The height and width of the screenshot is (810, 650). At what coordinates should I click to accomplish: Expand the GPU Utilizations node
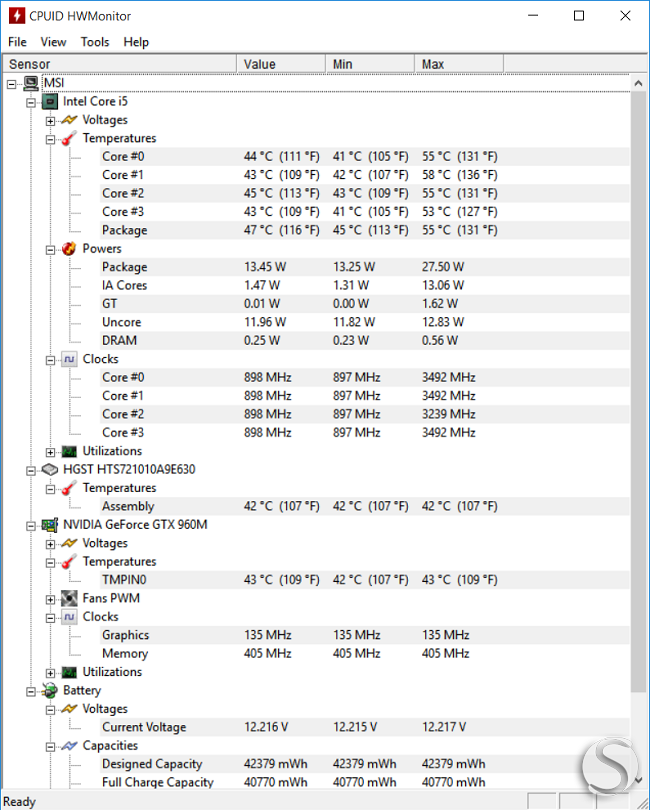coord(50,673)
